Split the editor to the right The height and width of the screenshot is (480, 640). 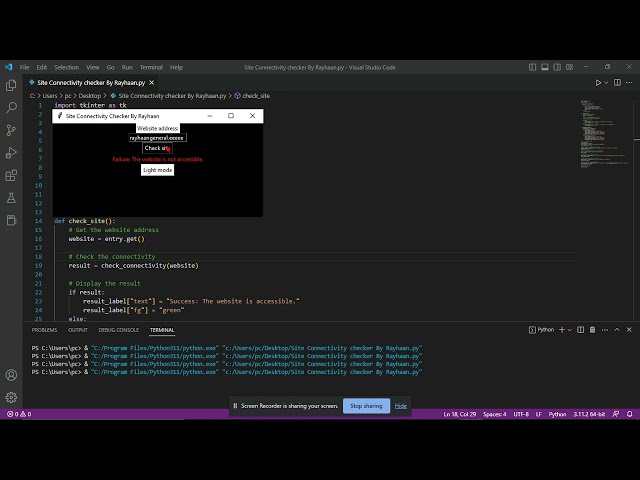click(617, 82)
